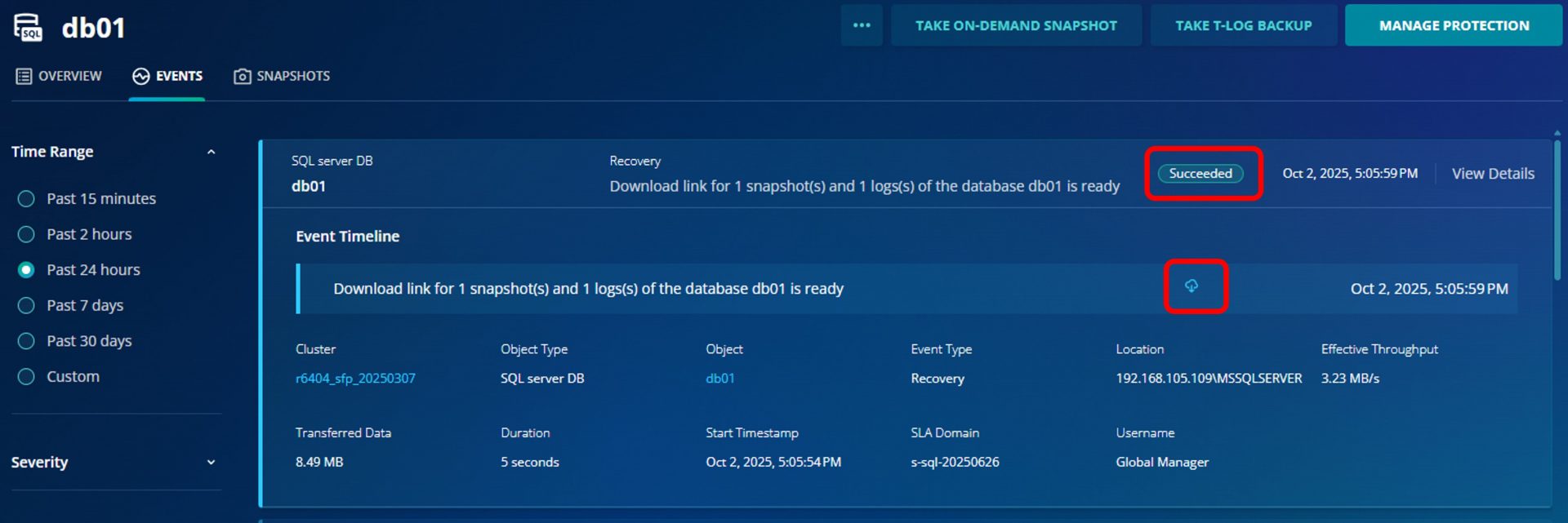
Task: Choose the Past 7 days option
Action: tap(26, 306)
